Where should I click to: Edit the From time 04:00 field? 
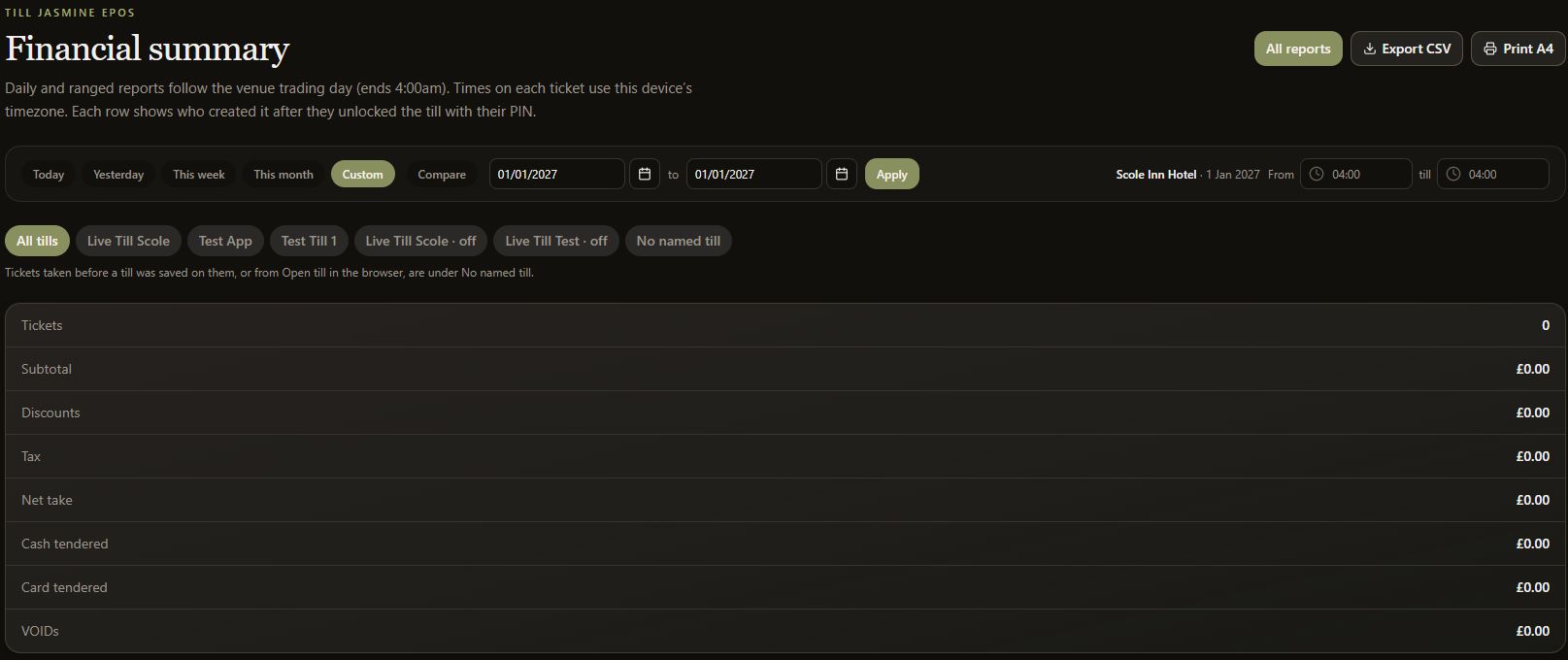click(1355, 174)
